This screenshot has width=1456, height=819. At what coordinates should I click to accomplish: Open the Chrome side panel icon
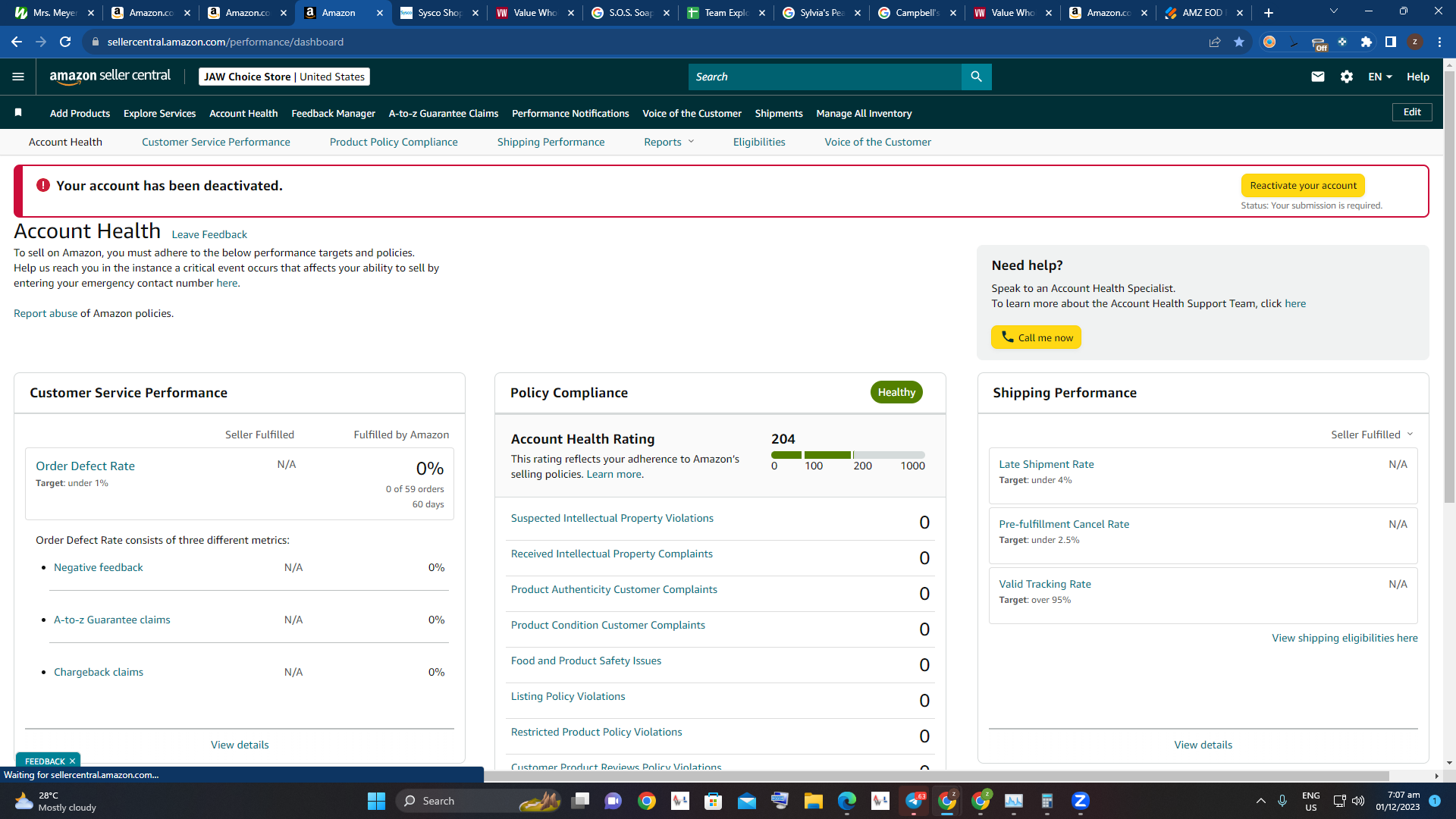[x=1391, y=42]
